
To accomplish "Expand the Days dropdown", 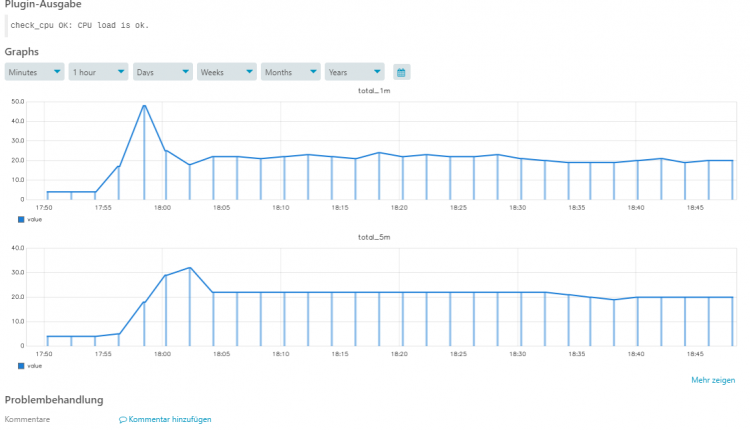I will tap(163, 72).
